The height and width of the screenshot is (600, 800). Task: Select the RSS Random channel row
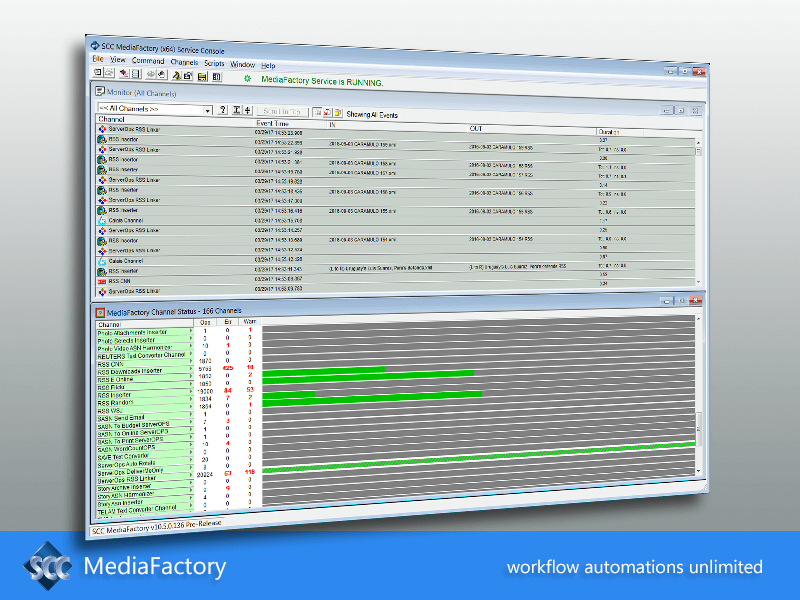[x=145, y=403]
